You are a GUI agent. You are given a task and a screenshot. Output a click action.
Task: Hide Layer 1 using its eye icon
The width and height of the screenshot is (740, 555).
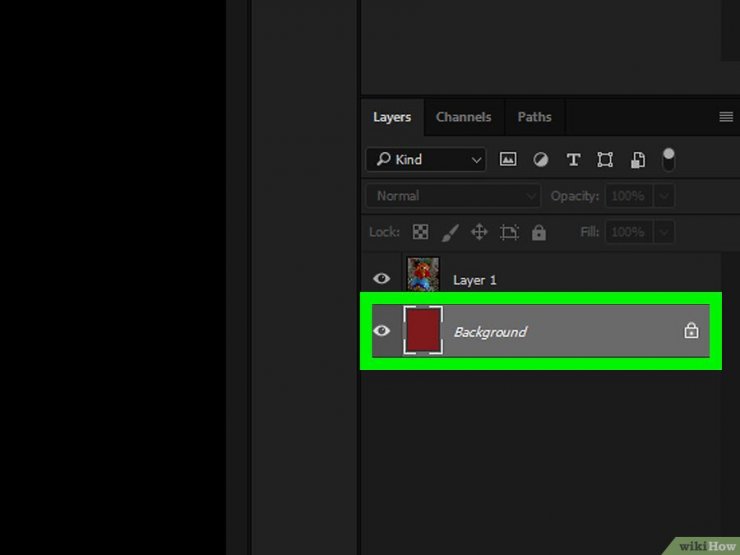(x=381, y=279)
